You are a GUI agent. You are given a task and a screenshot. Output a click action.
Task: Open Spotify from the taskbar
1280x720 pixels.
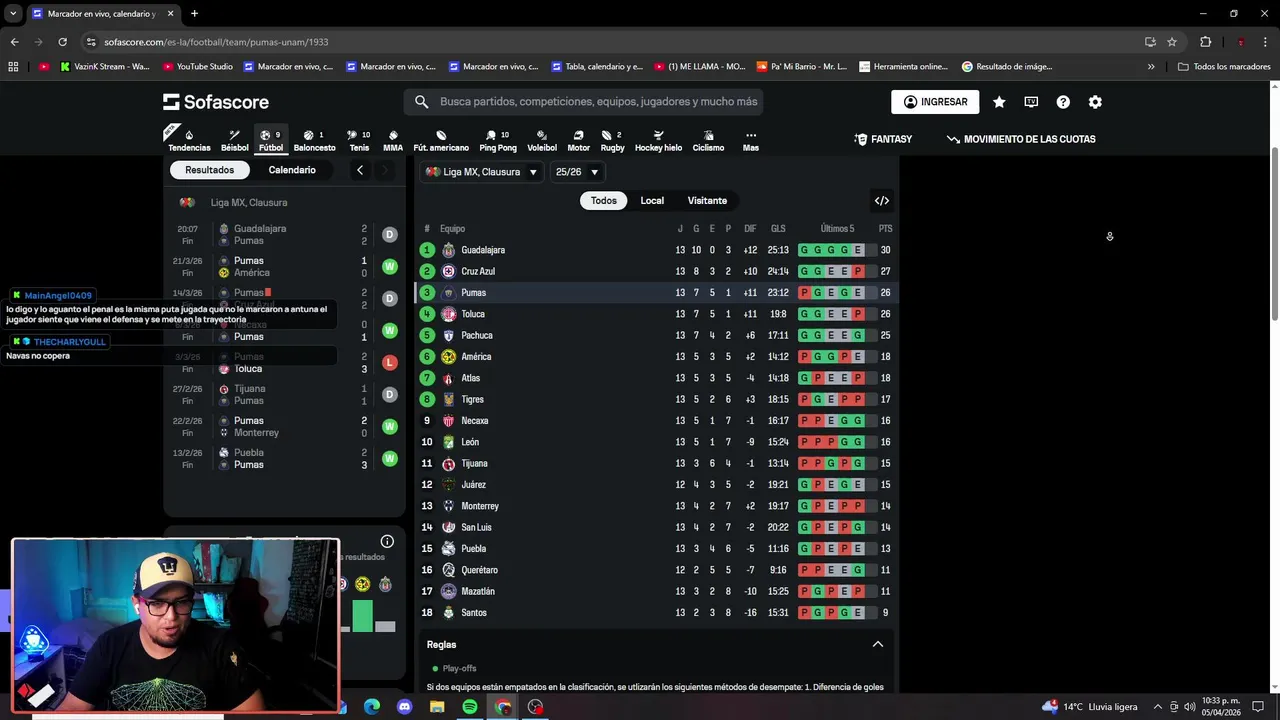point(470,707)
